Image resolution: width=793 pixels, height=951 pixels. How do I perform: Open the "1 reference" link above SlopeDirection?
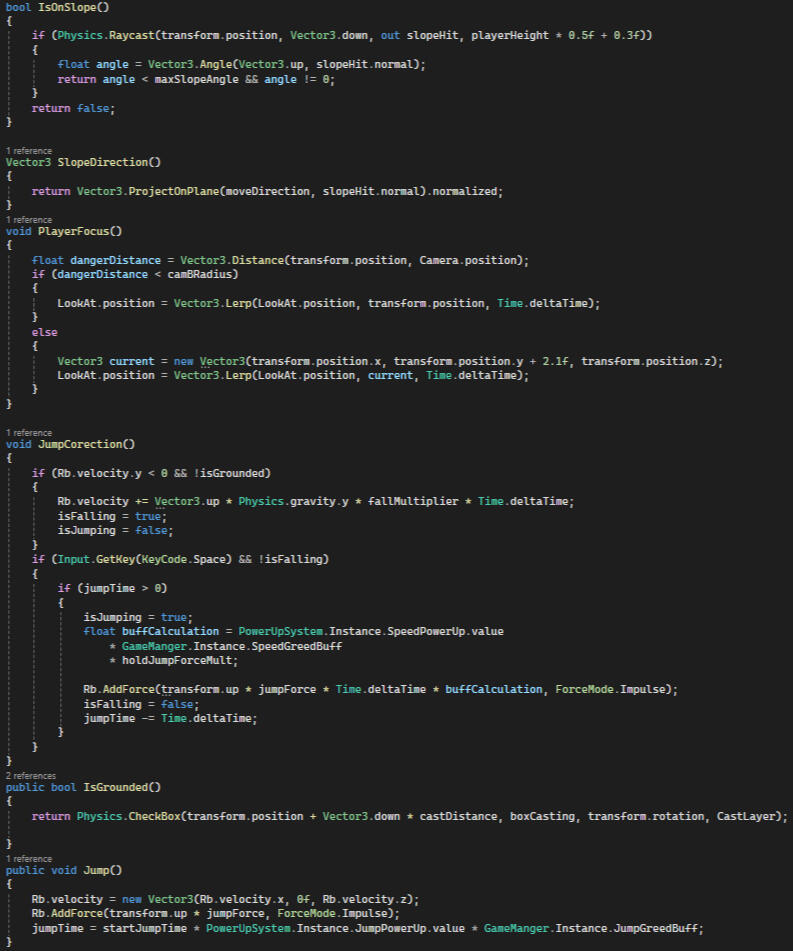pos(29,151)
